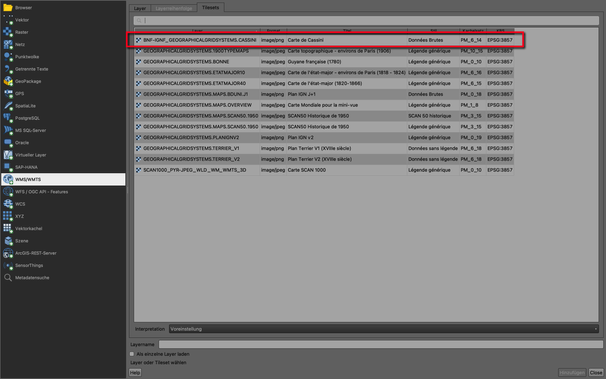Open the Interpretation Voreinstellung dropdown
This screenshot has height=379, width=606.
[384, 329]
